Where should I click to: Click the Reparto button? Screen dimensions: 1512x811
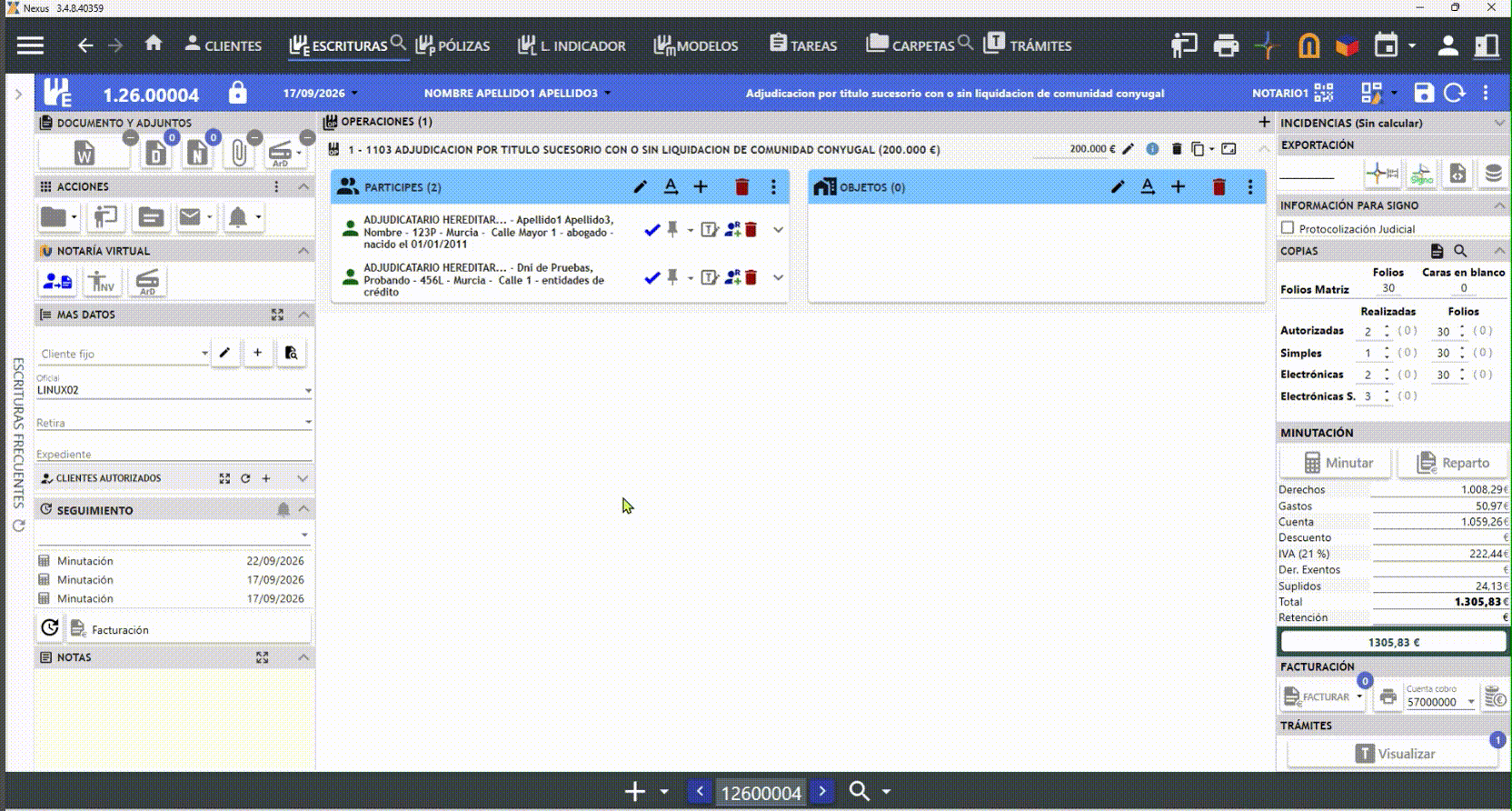point(1452,463)
